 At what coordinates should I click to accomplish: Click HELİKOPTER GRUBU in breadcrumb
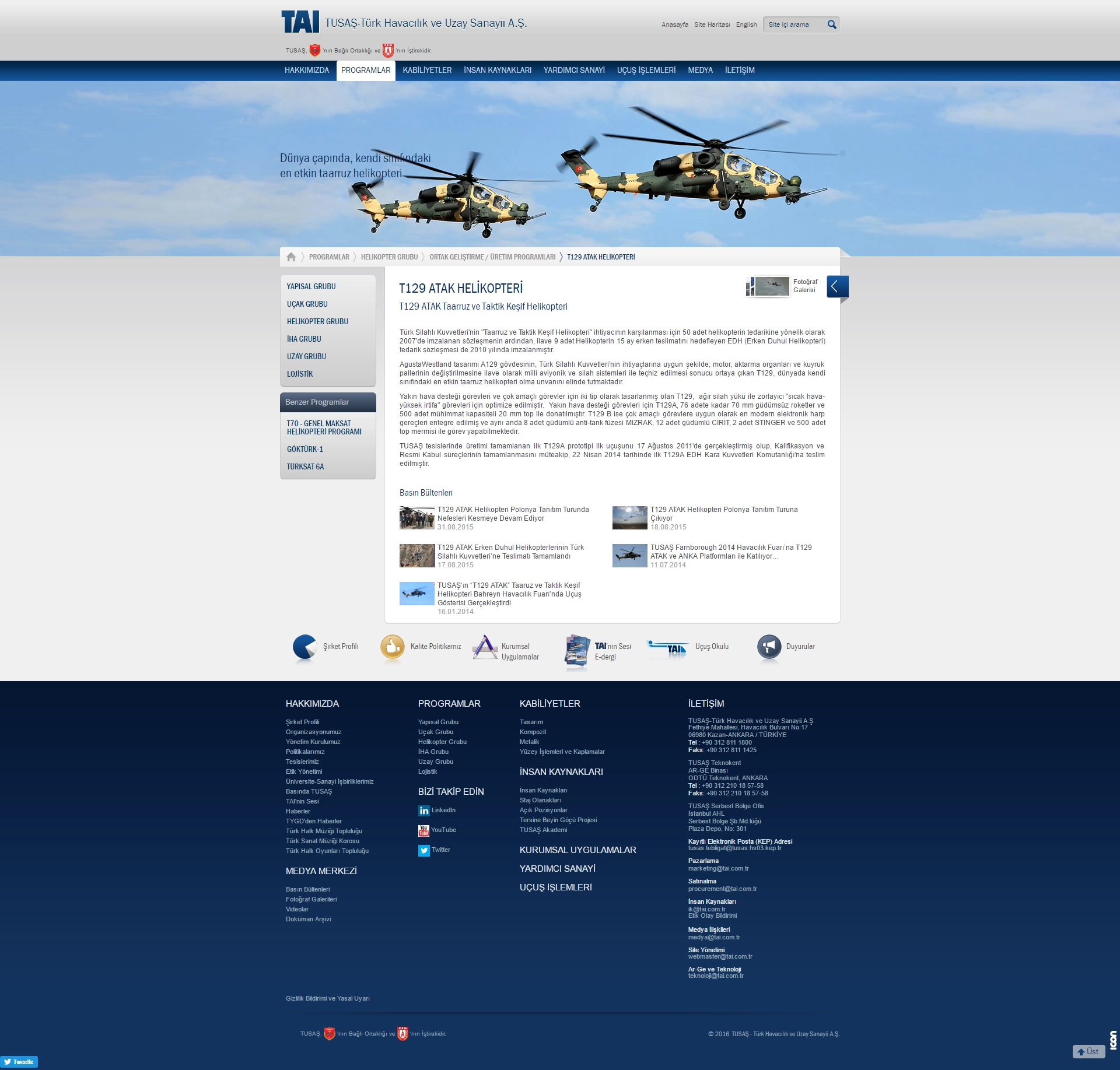click(x=389, y=257)
